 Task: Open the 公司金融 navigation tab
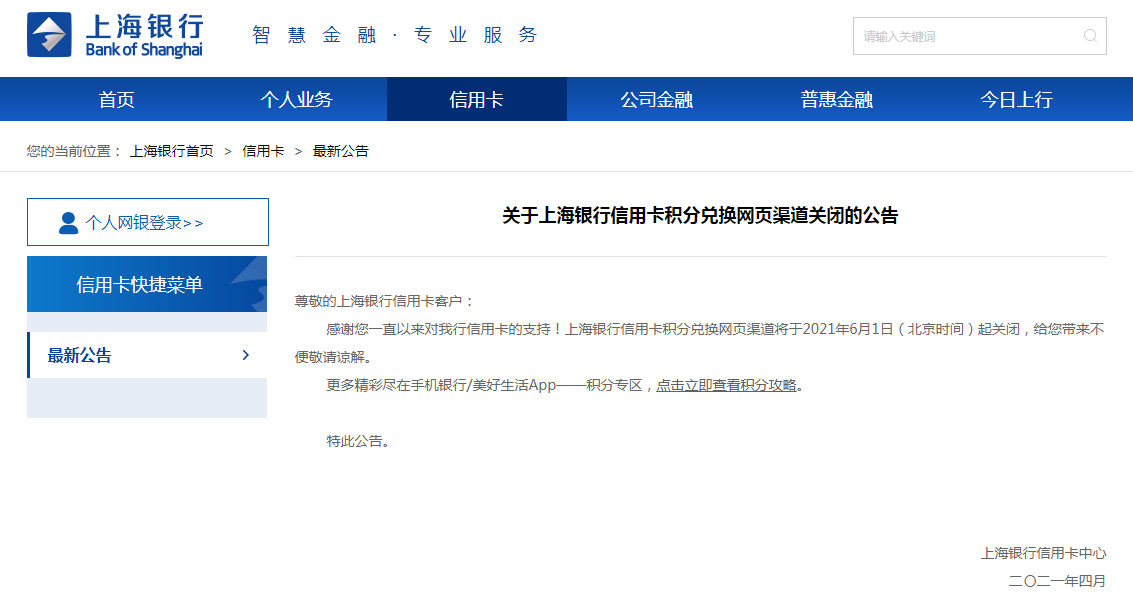pyautogui.click(x=656, y=99)
